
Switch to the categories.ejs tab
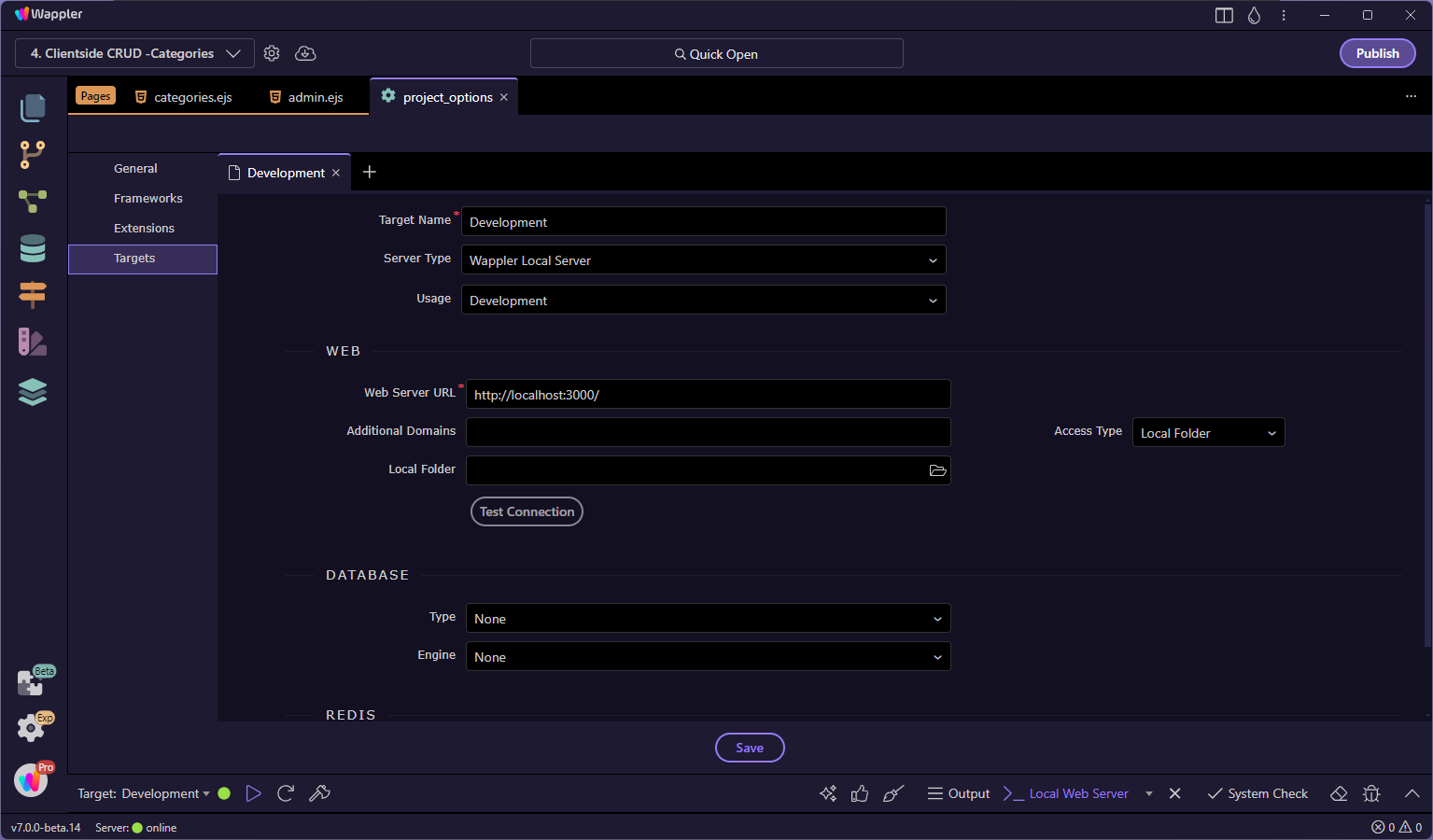pos(191,96)
